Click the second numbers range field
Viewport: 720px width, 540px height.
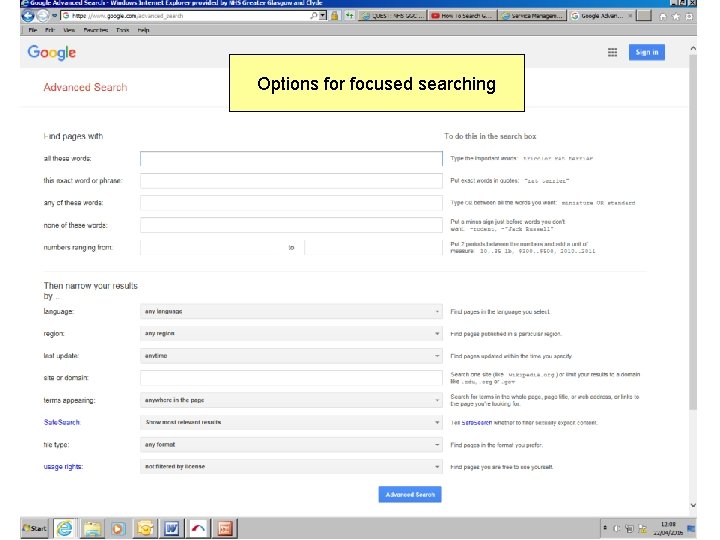373,248
